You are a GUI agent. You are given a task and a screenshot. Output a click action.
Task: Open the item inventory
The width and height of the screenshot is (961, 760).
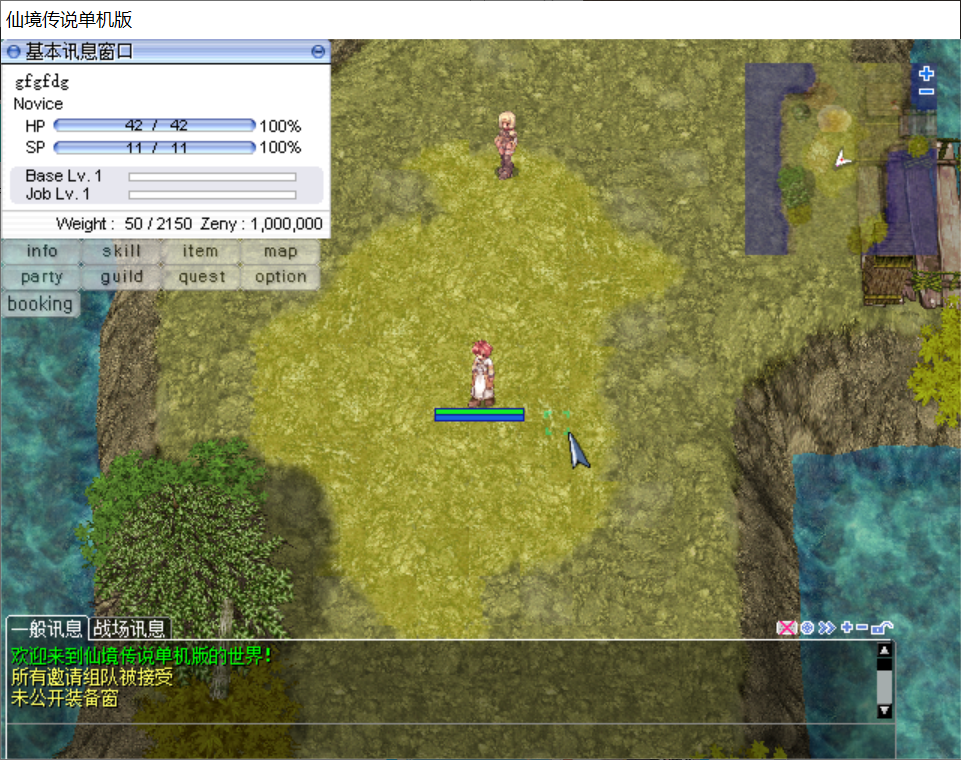(200, 251)
